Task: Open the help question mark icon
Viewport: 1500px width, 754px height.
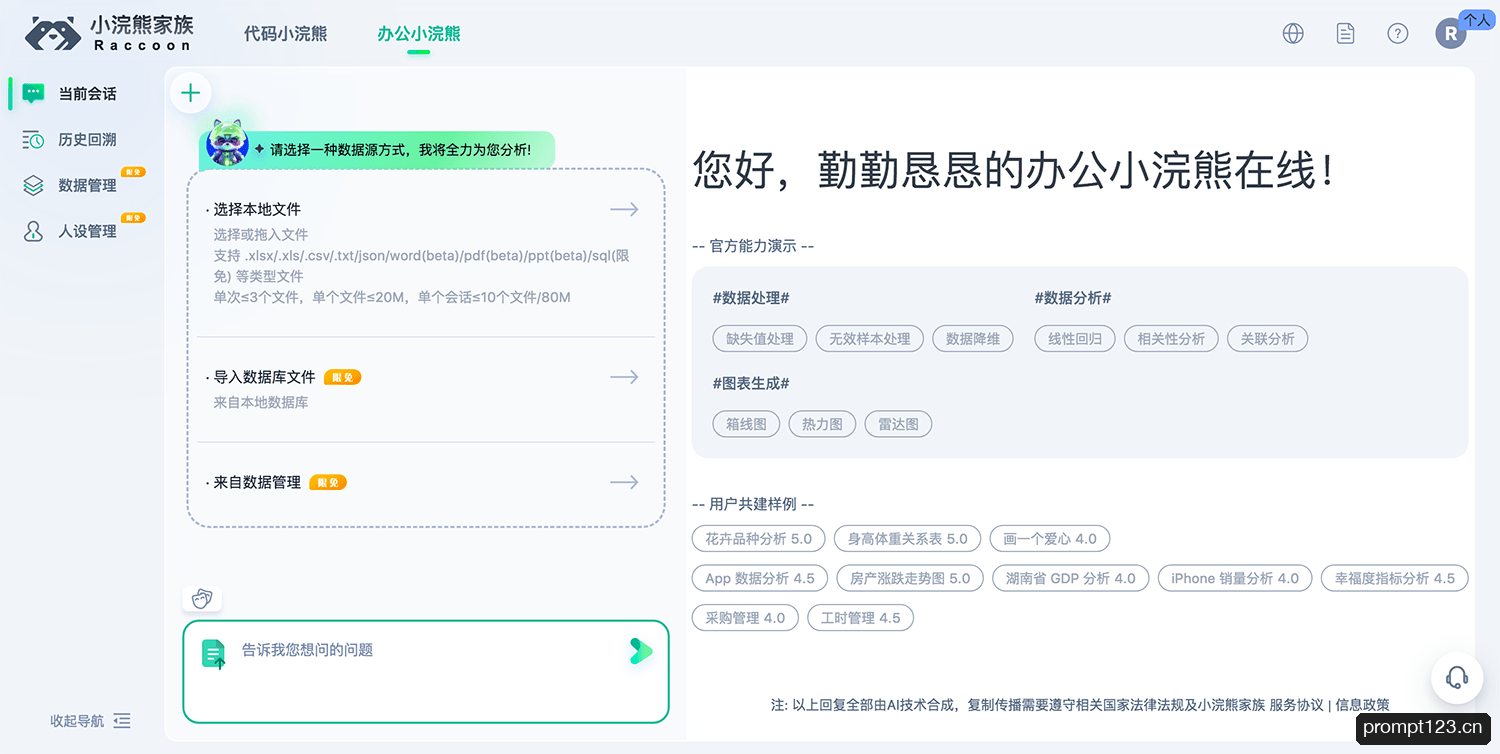Action: pyautogui.click(x=1398, y=33)
